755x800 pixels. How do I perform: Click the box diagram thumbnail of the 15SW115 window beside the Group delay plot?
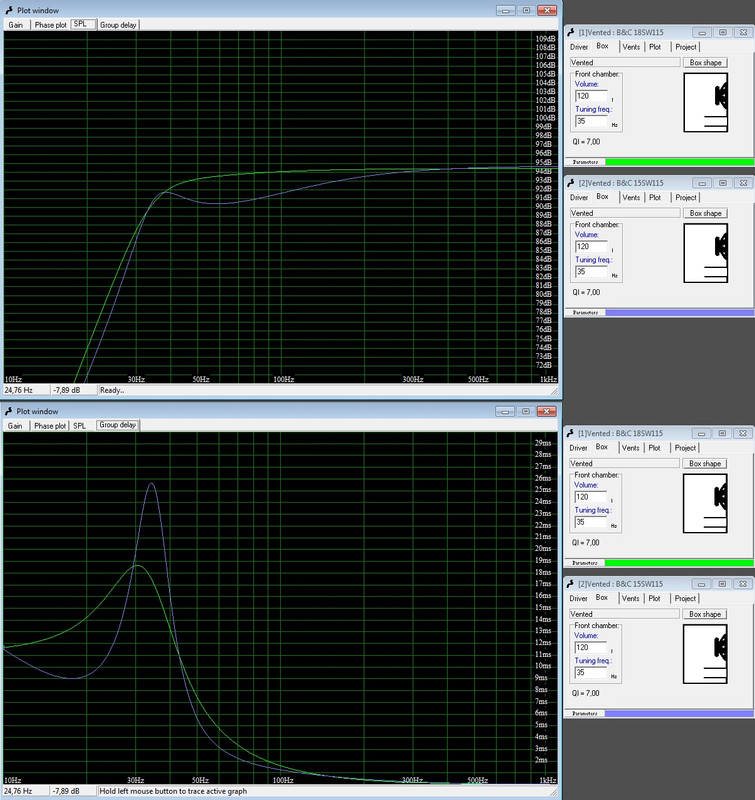[705, 654]
